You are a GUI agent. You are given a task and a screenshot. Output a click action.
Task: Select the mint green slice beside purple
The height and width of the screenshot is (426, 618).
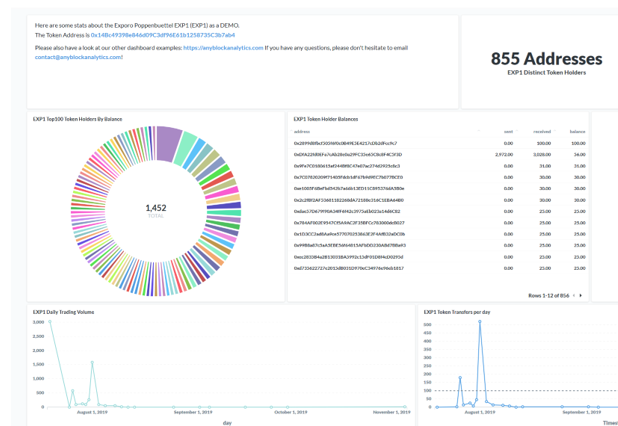(184, 148)
